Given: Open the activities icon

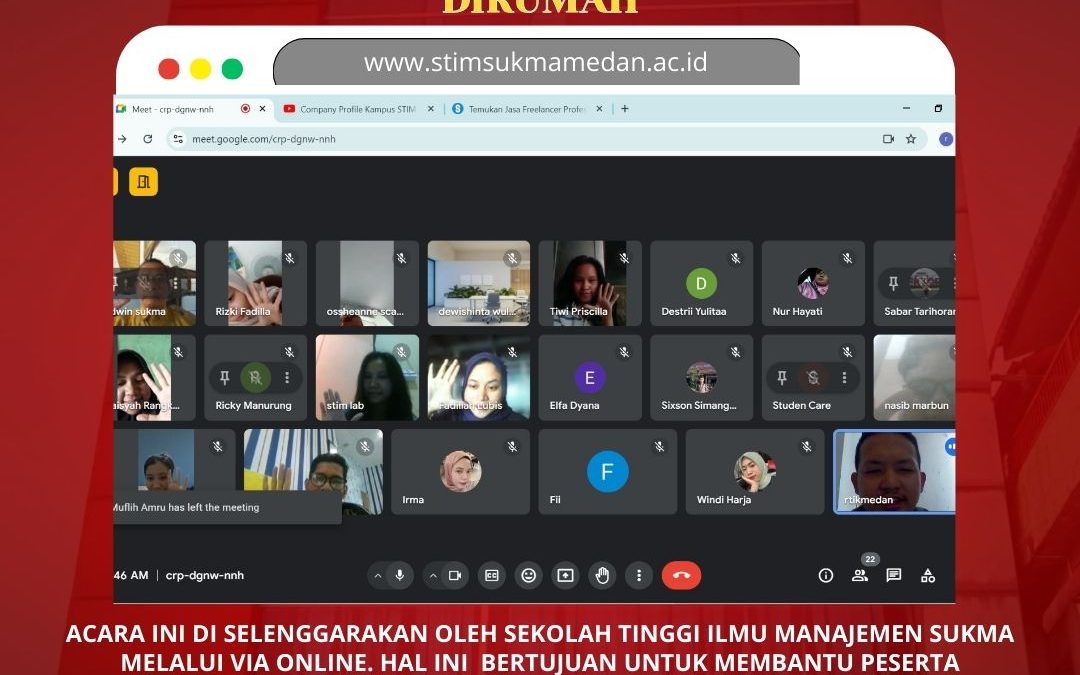Looking at the screenshot, I should [x=928, y=575].
